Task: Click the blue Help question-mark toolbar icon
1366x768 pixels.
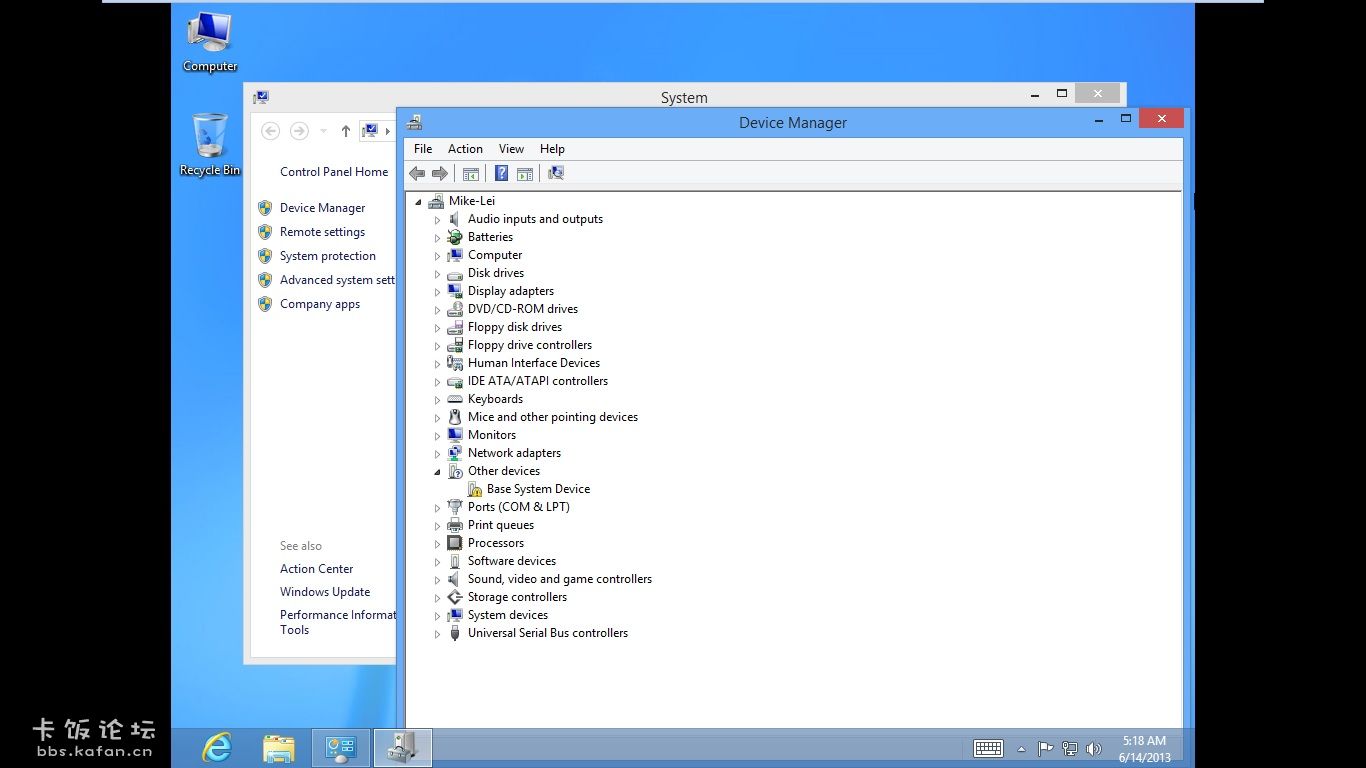Action: point(501,173)
